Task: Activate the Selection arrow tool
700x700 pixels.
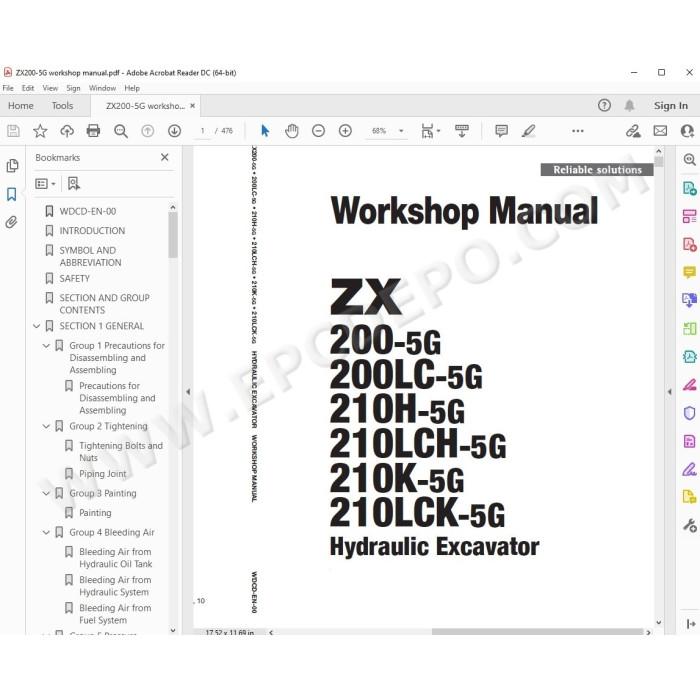Action: 265,131
